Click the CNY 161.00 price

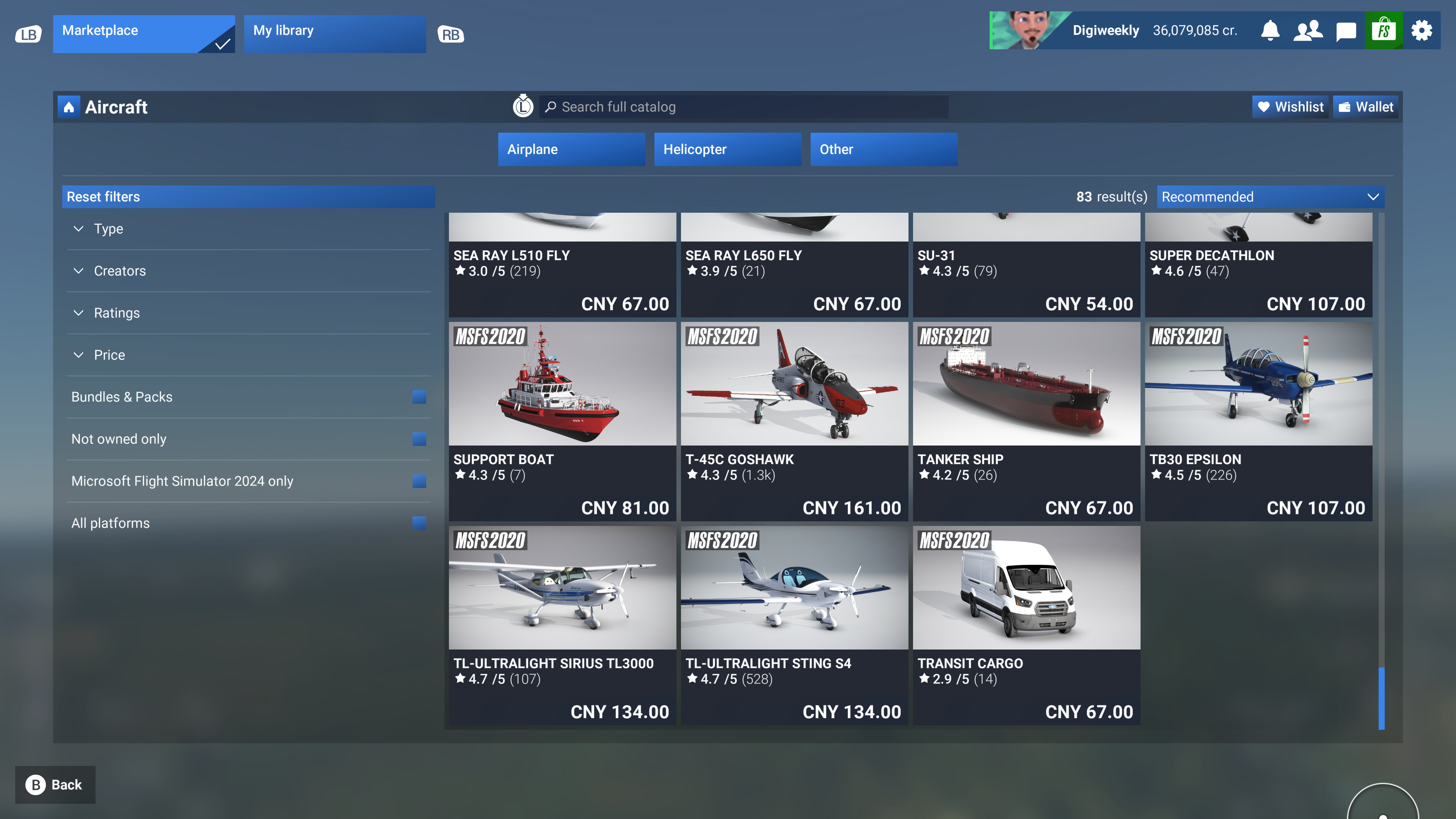(x=852, y=508)
